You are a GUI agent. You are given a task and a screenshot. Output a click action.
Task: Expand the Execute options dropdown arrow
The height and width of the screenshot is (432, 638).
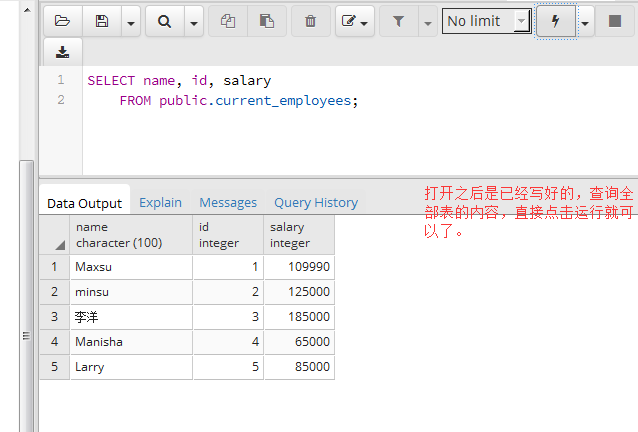(x=585, y=21)
